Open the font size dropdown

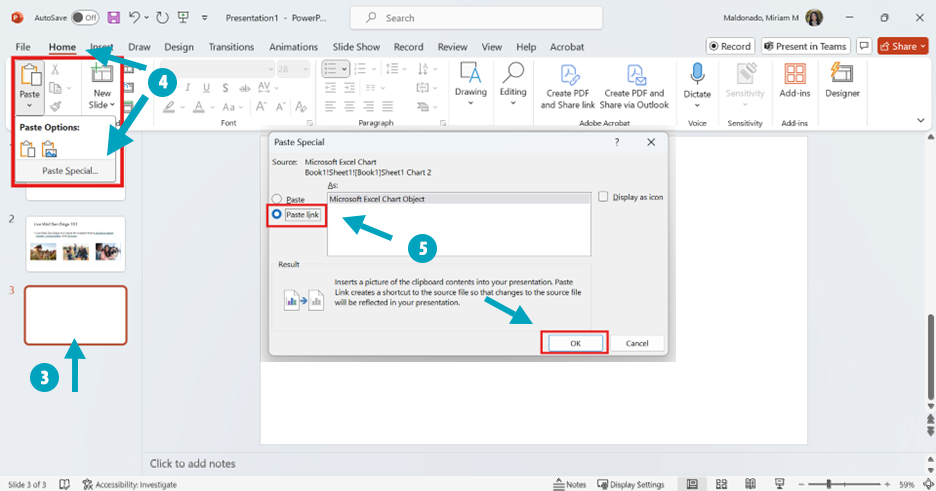[306, 69]
